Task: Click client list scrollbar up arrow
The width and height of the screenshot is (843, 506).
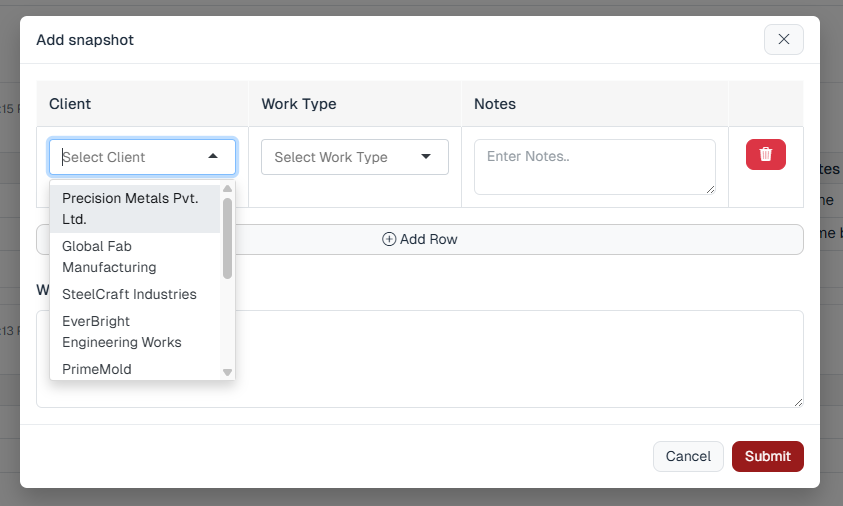Action: (227, 189)
